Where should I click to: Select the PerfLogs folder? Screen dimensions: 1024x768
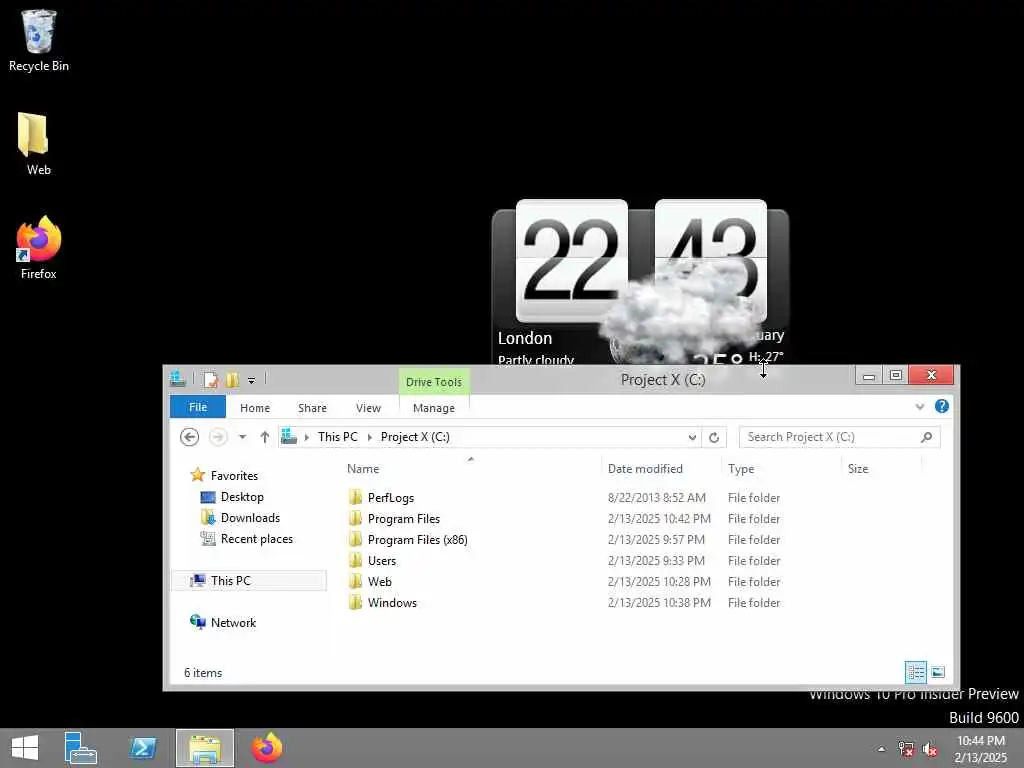pyautogui.click(x=391, y=498)
